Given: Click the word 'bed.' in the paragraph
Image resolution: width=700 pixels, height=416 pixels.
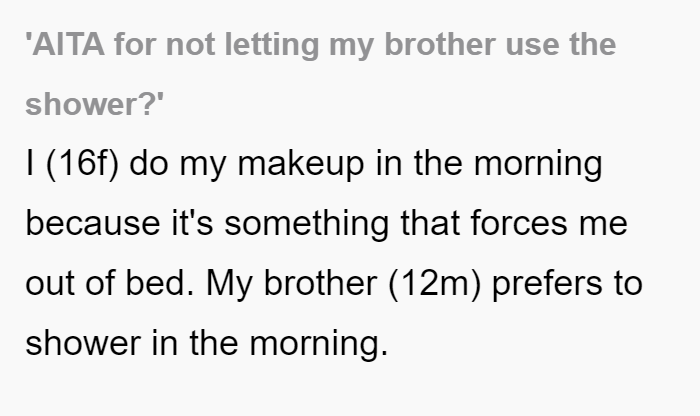Looking at the screenshot, I should pos(160,283).
